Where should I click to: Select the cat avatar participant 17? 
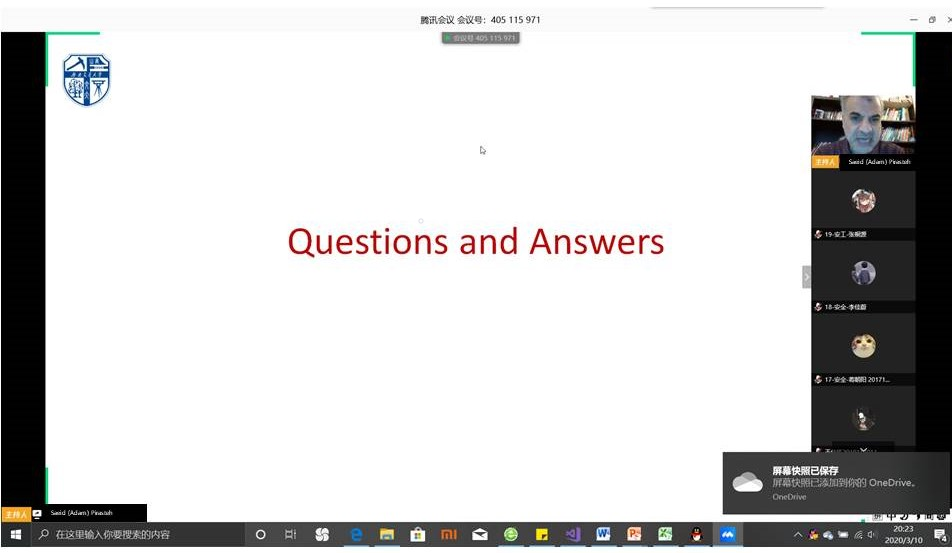point(863,346)
